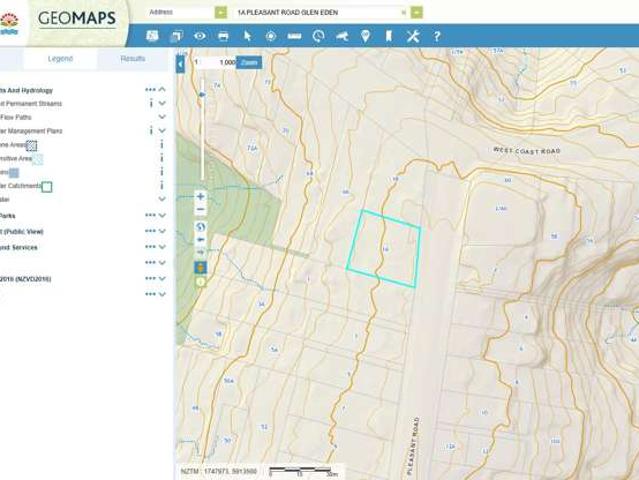Open the help question mark
Screen dimensions: 639x480
click(x=436, y=36)
